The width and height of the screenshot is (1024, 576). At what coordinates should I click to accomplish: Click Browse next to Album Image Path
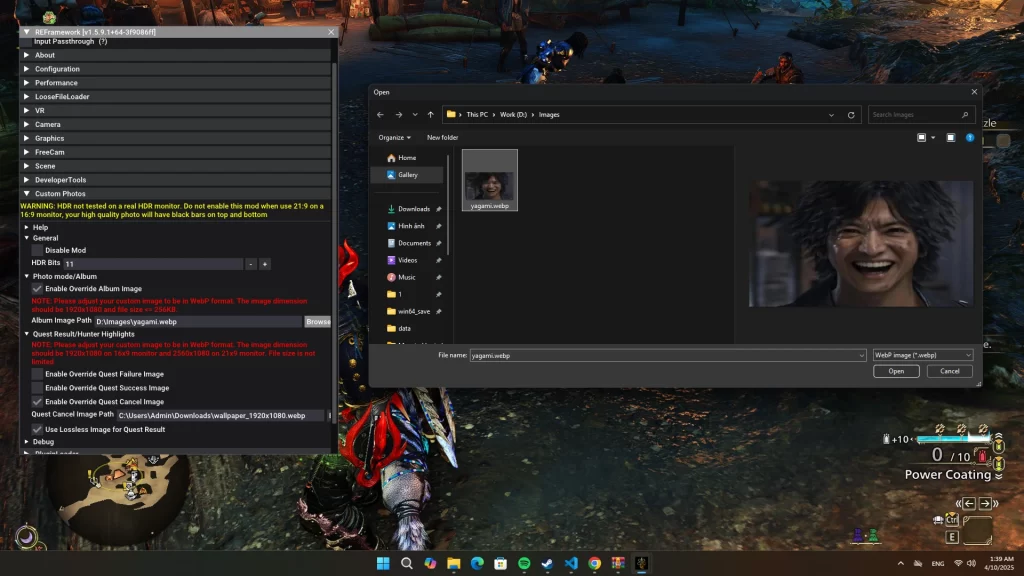(x=318, y=322)
